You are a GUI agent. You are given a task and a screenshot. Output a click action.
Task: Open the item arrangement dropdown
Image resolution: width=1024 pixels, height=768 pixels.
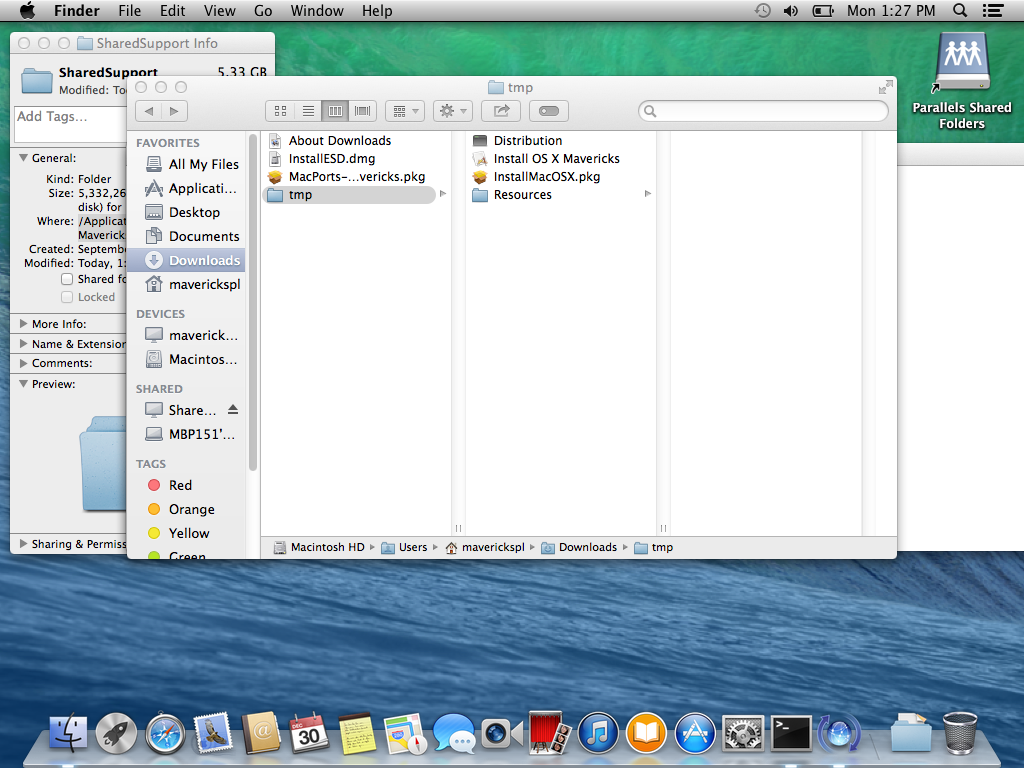click(x=404, y=111)
